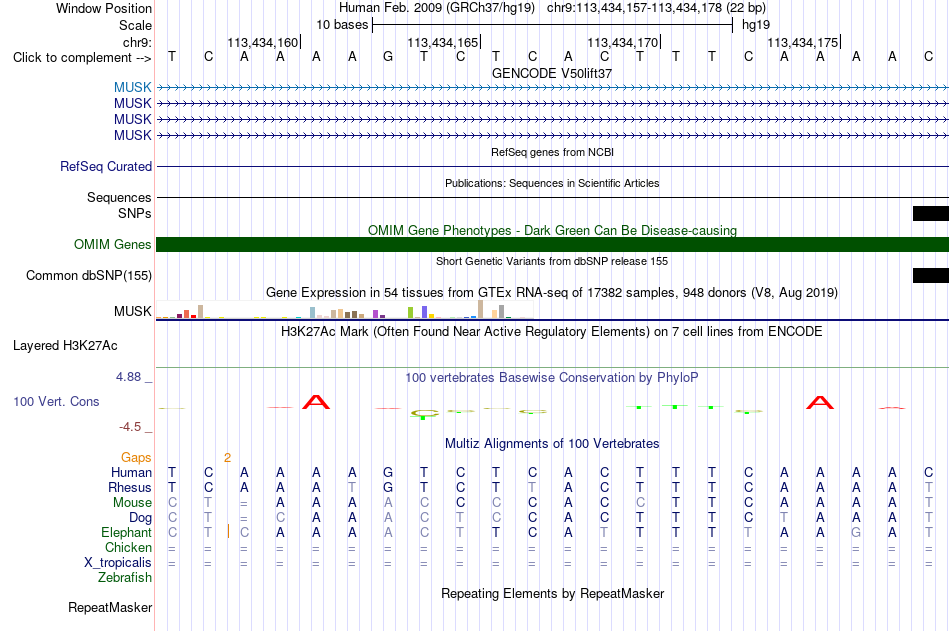
Task: Click the -4.5 conservation scale minimum
Action: [130, 427]
